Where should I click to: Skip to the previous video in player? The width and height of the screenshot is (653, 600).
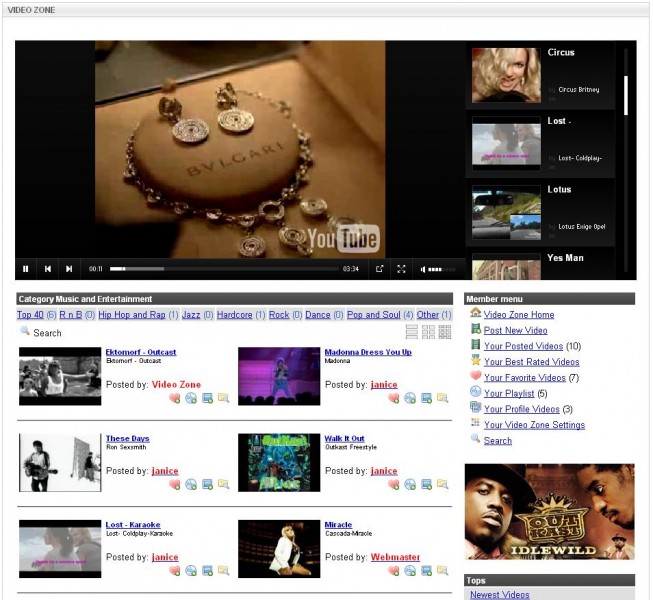[48, 269]
